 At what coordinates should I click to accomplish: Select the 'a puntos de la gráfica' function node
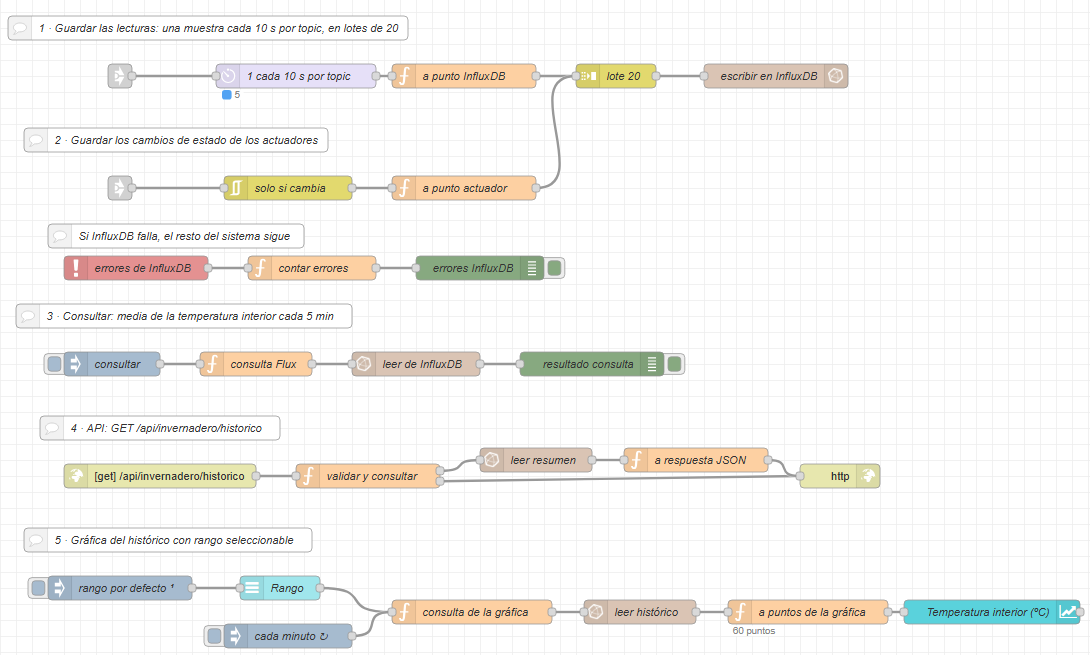(808, 612)
